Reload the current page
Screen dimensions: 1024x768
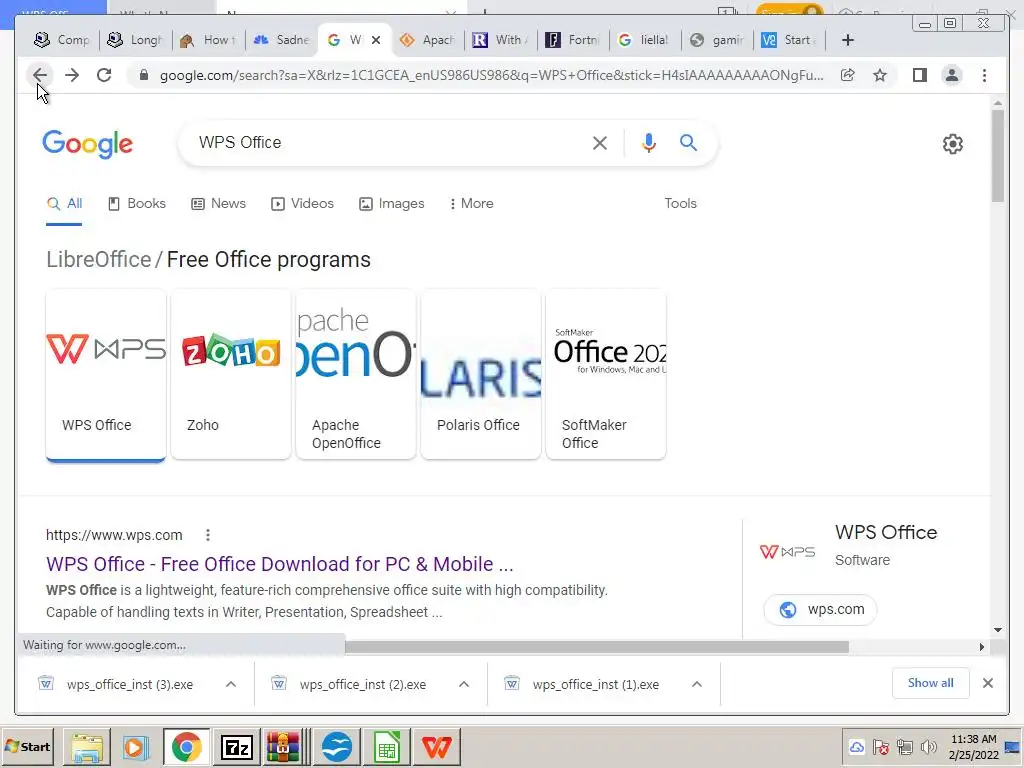pyautogui.click(x=104, y=75)
